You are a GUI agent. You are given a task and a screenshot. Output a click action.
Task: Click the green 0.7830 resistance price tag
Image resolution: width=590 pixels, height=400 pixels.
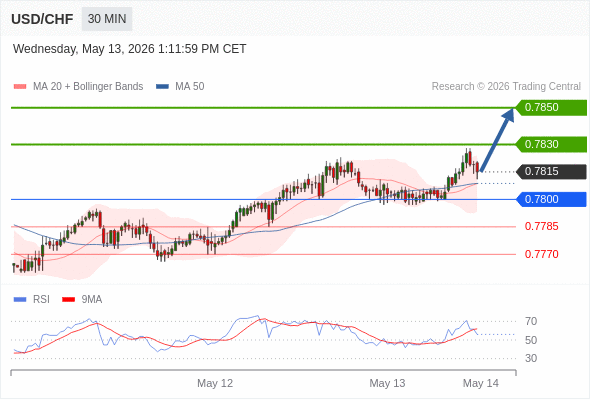tap(551, 144)
